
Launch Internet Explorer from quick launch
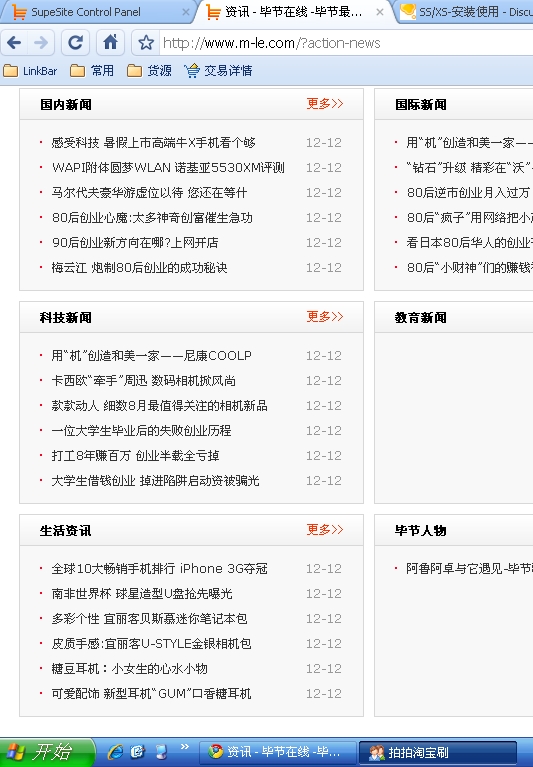[x=115, y=751]
